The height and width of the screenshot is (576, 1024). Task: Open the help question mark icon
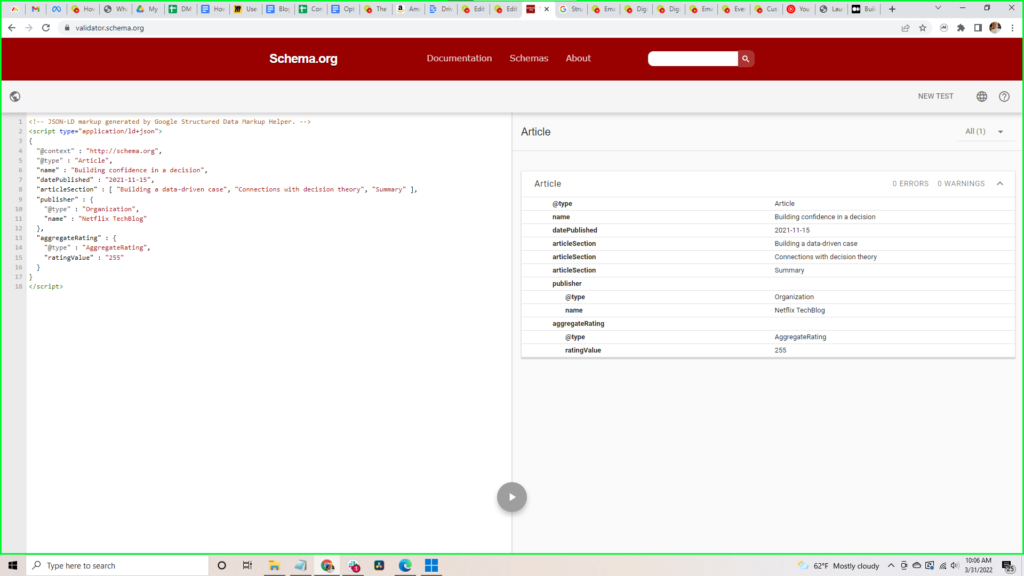[x=1004, y=97]
